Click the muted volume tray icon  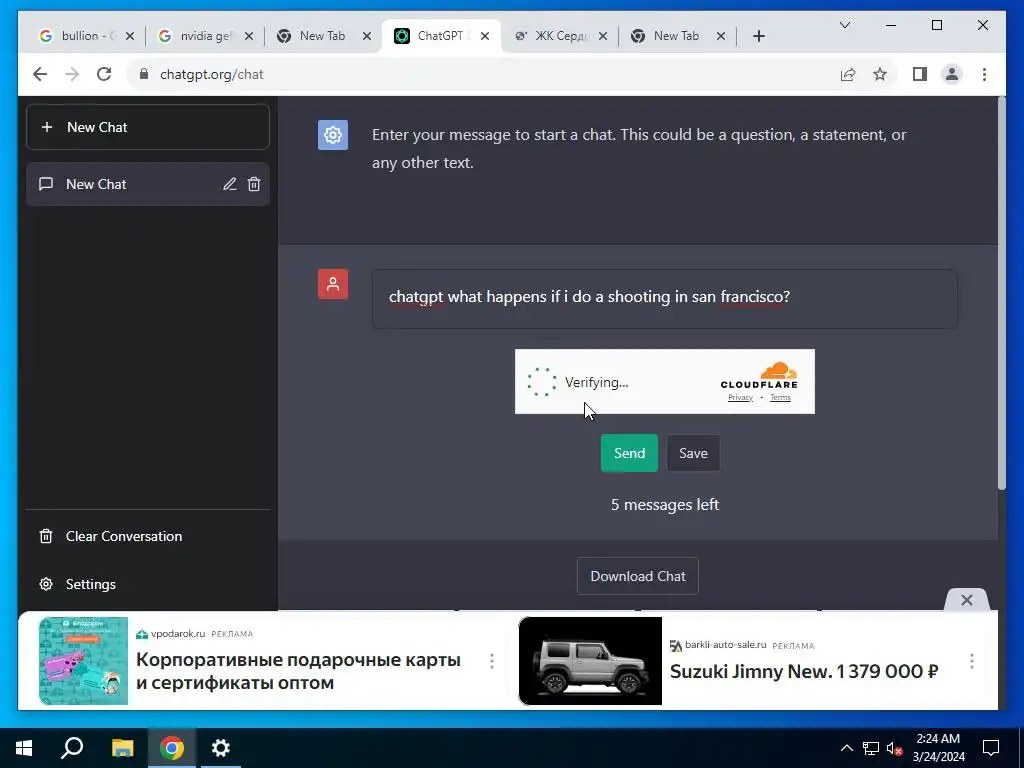(895, 748)
